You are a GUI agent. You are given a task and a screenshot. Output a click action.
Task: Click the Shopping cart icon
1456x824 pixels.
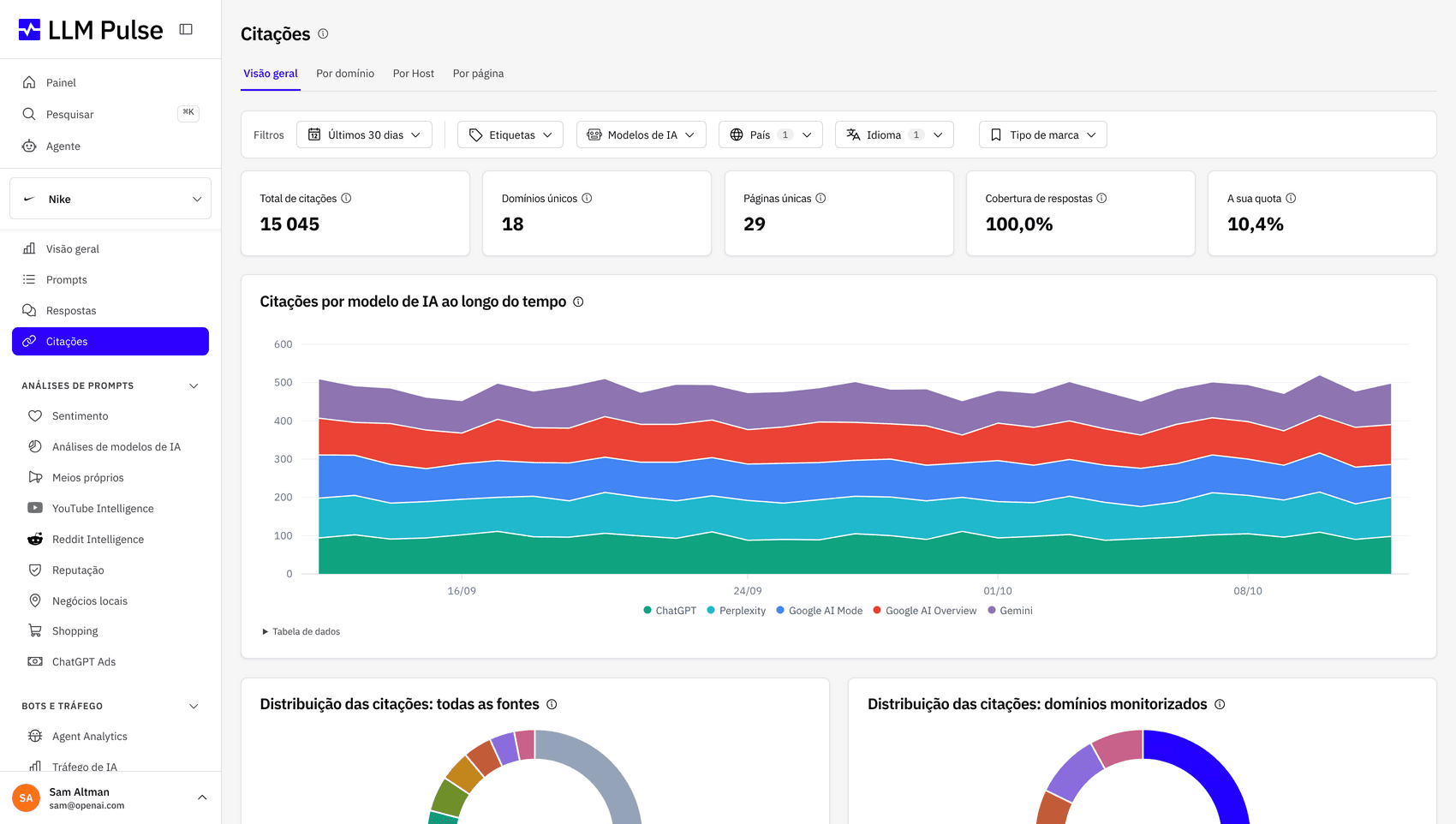[35, 630]
